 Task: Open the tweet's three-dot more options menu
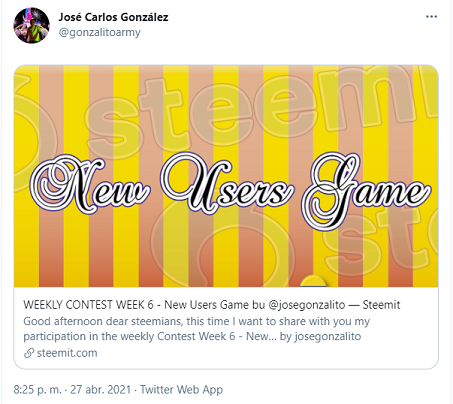(x=431, y=17)
